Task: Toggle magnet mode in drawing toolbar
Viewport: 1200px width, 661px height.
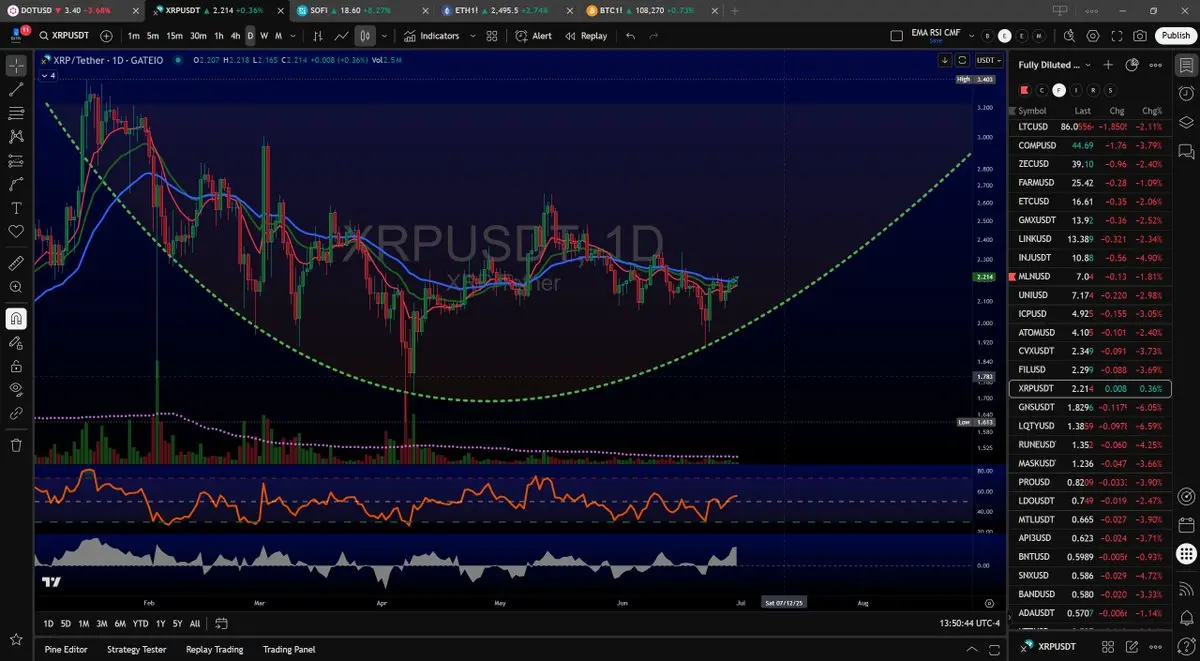Action: (x=16, y=319)
